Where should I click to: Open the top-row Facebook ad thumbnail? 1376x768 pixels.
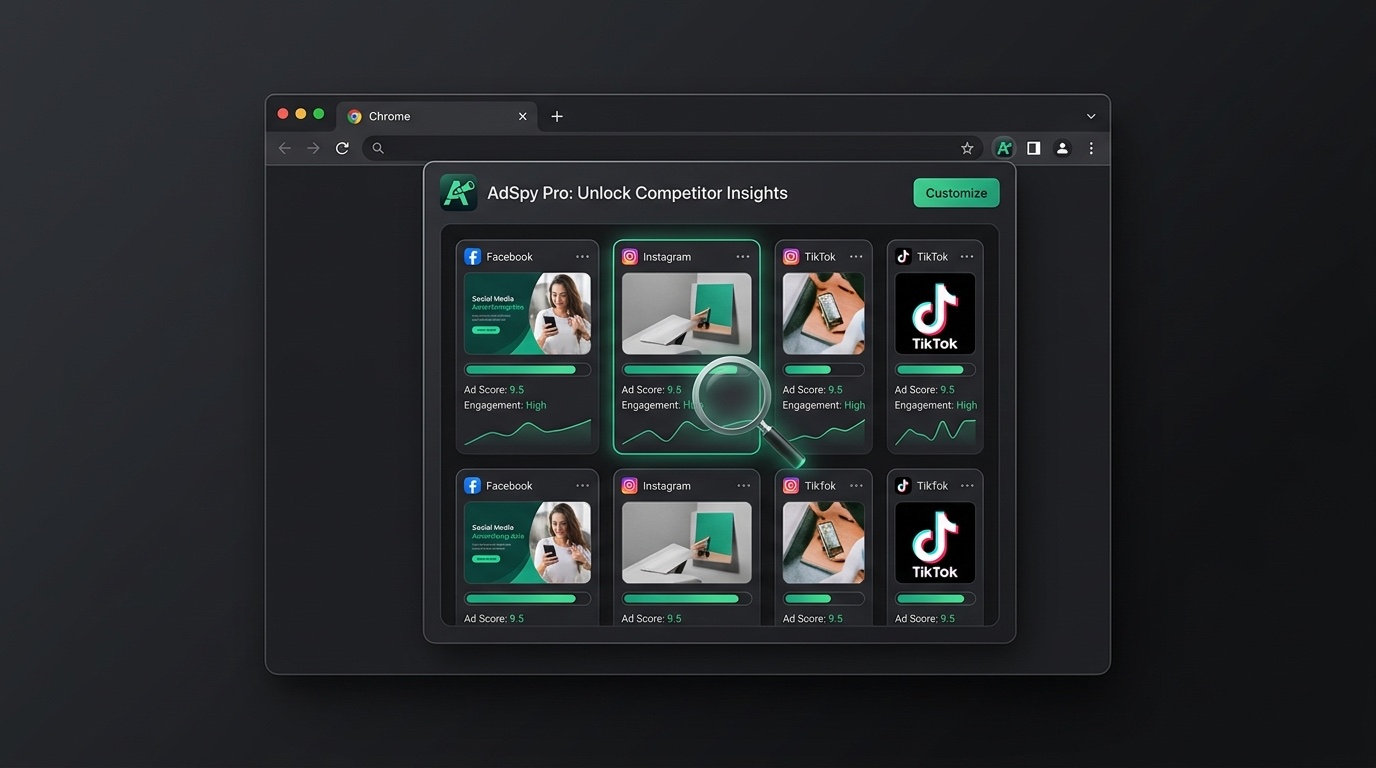pos(527,314)
